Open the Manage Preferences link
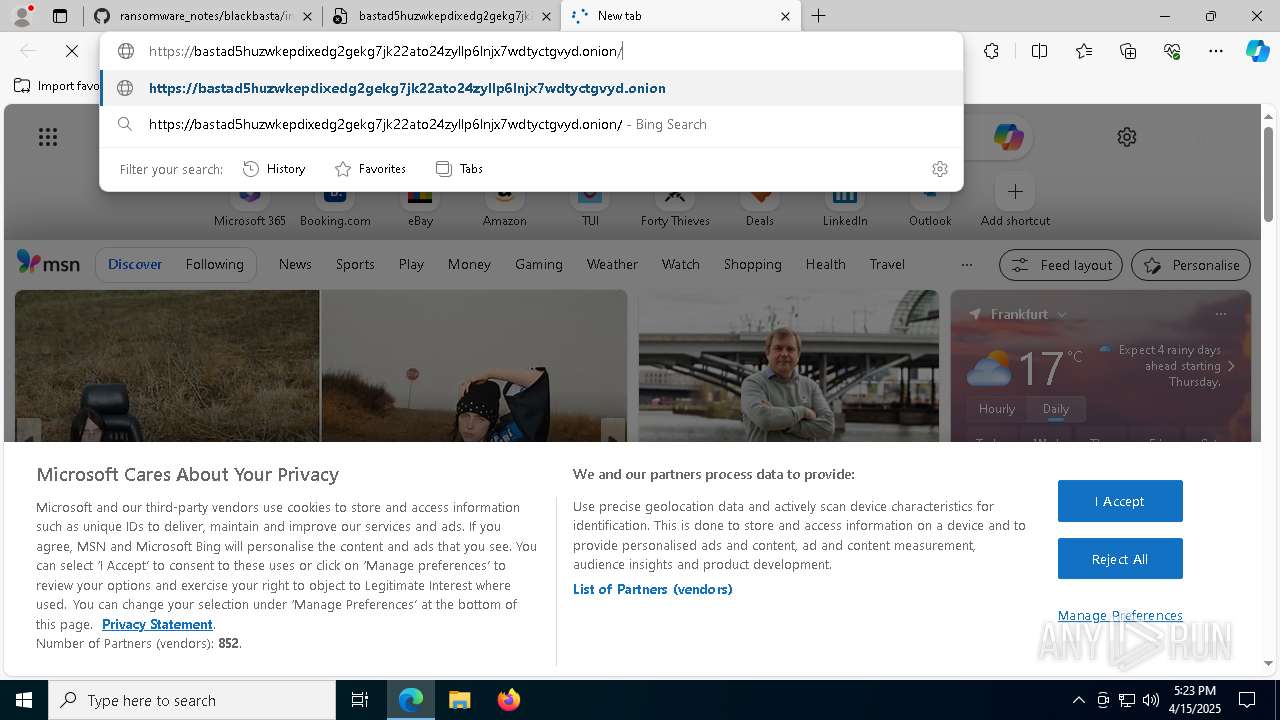The height and width of the screenshot is (720, 1280). pos(1120,615)
